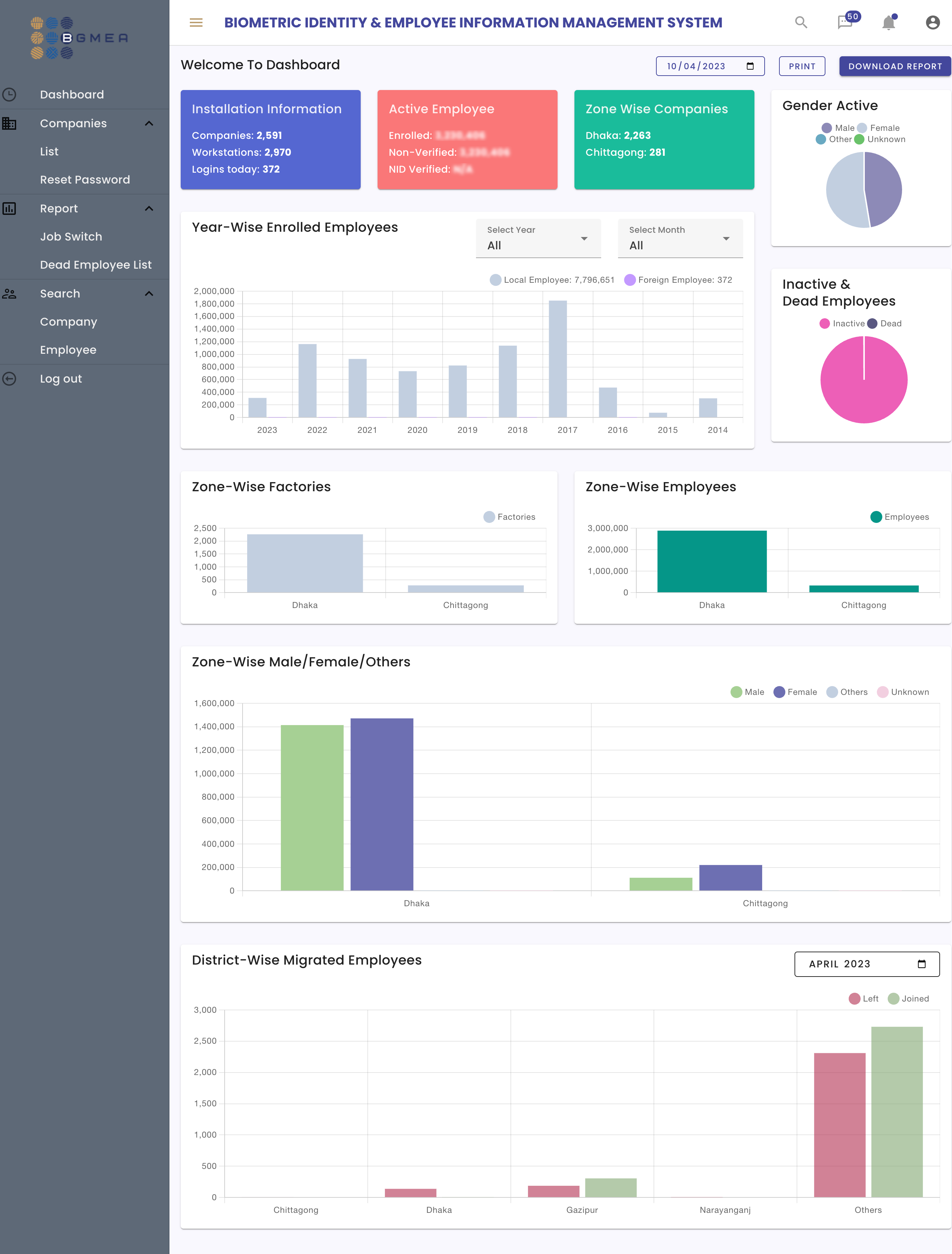Click the Log out arrow icon
952x1254 pixels.
(x=9, y=379)
